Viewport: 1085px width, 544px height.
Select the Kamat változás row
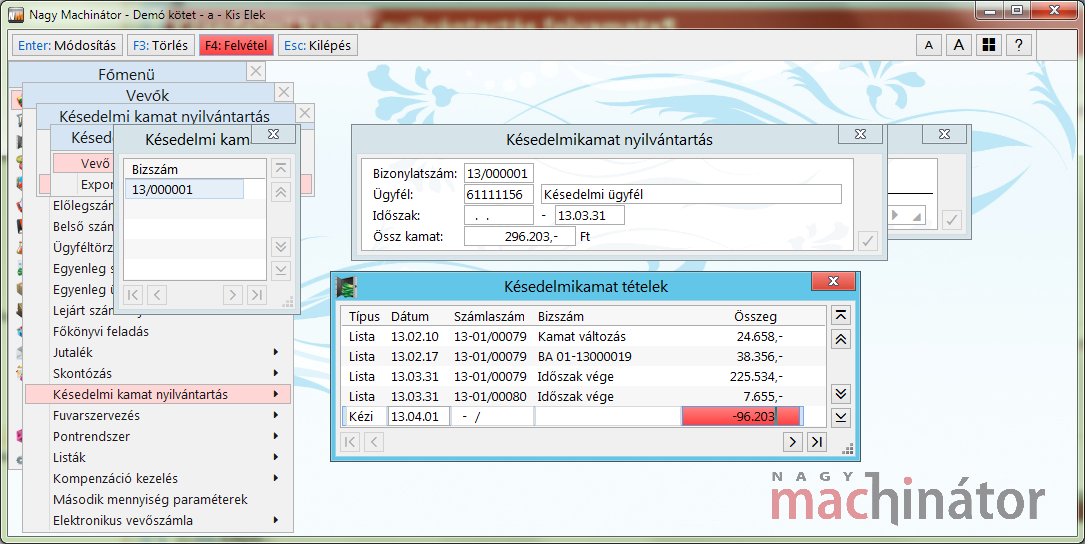click(583, 336)
